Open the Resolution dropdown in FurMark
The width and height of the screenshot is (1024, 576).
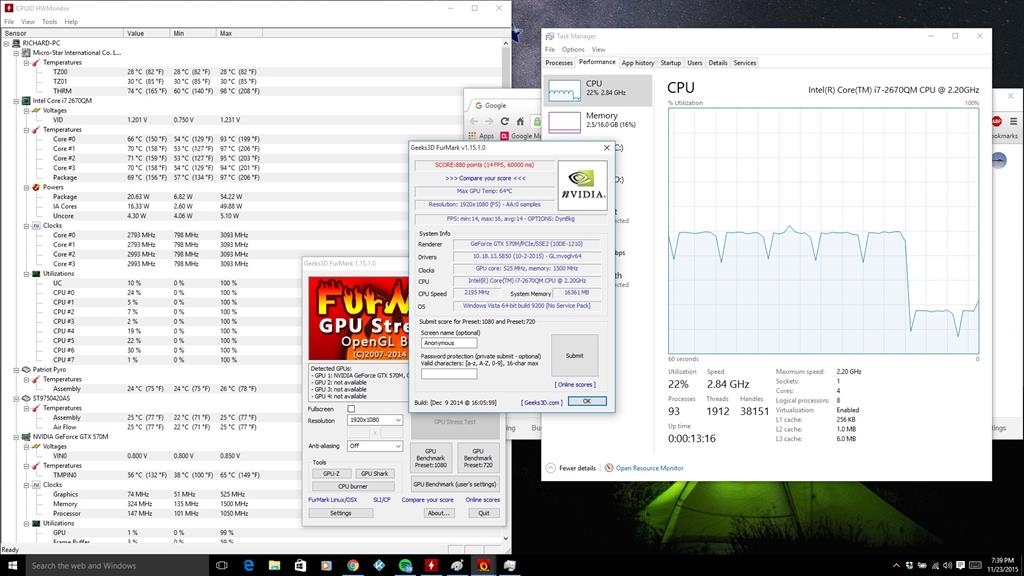(374, 420)
